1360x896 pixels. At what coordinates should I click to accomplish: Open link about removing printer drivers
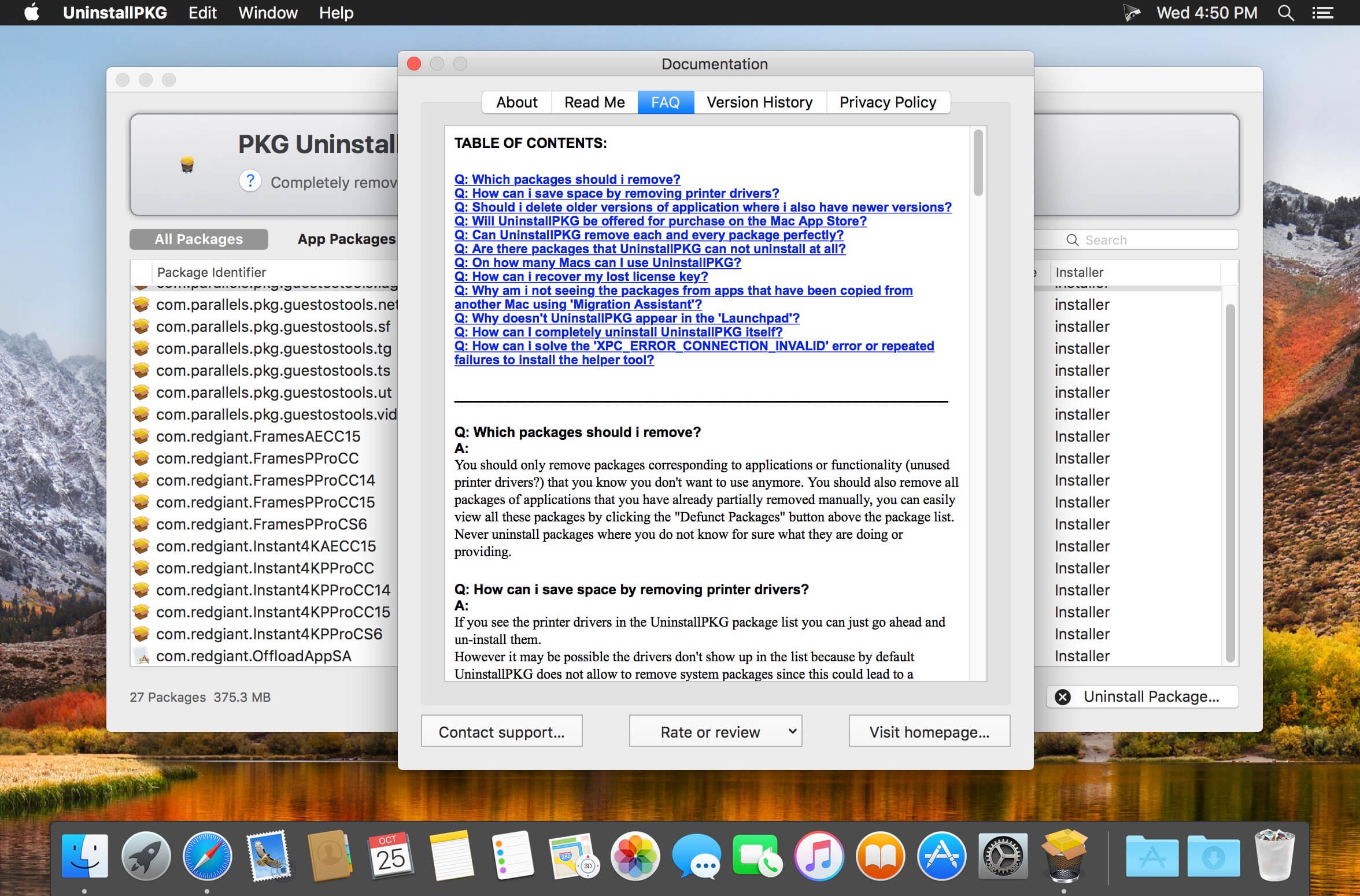616,193
